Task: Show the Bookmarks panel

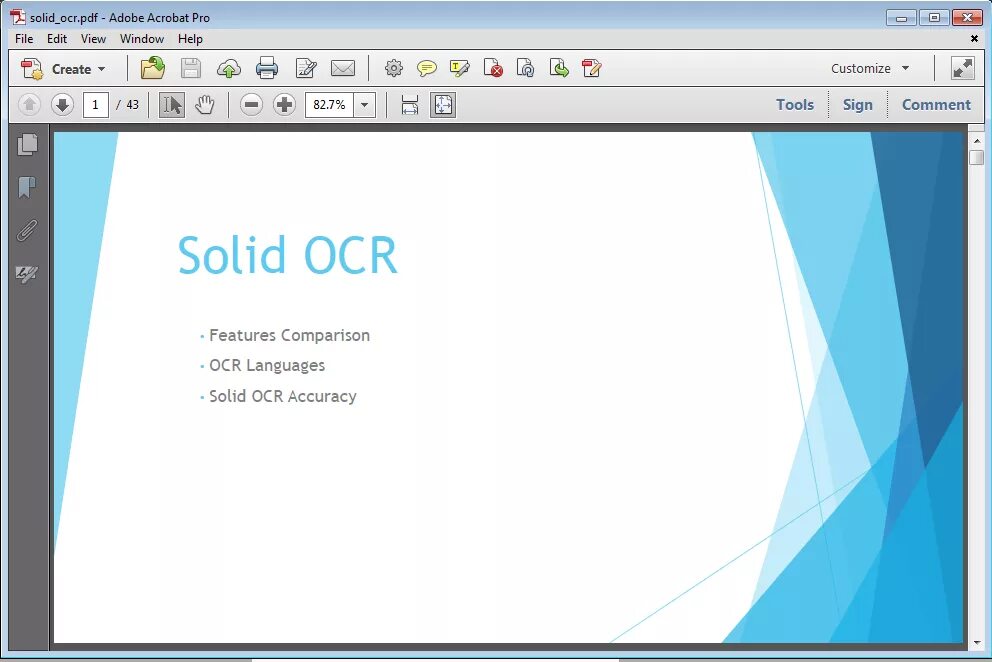Action: [27, 187]
